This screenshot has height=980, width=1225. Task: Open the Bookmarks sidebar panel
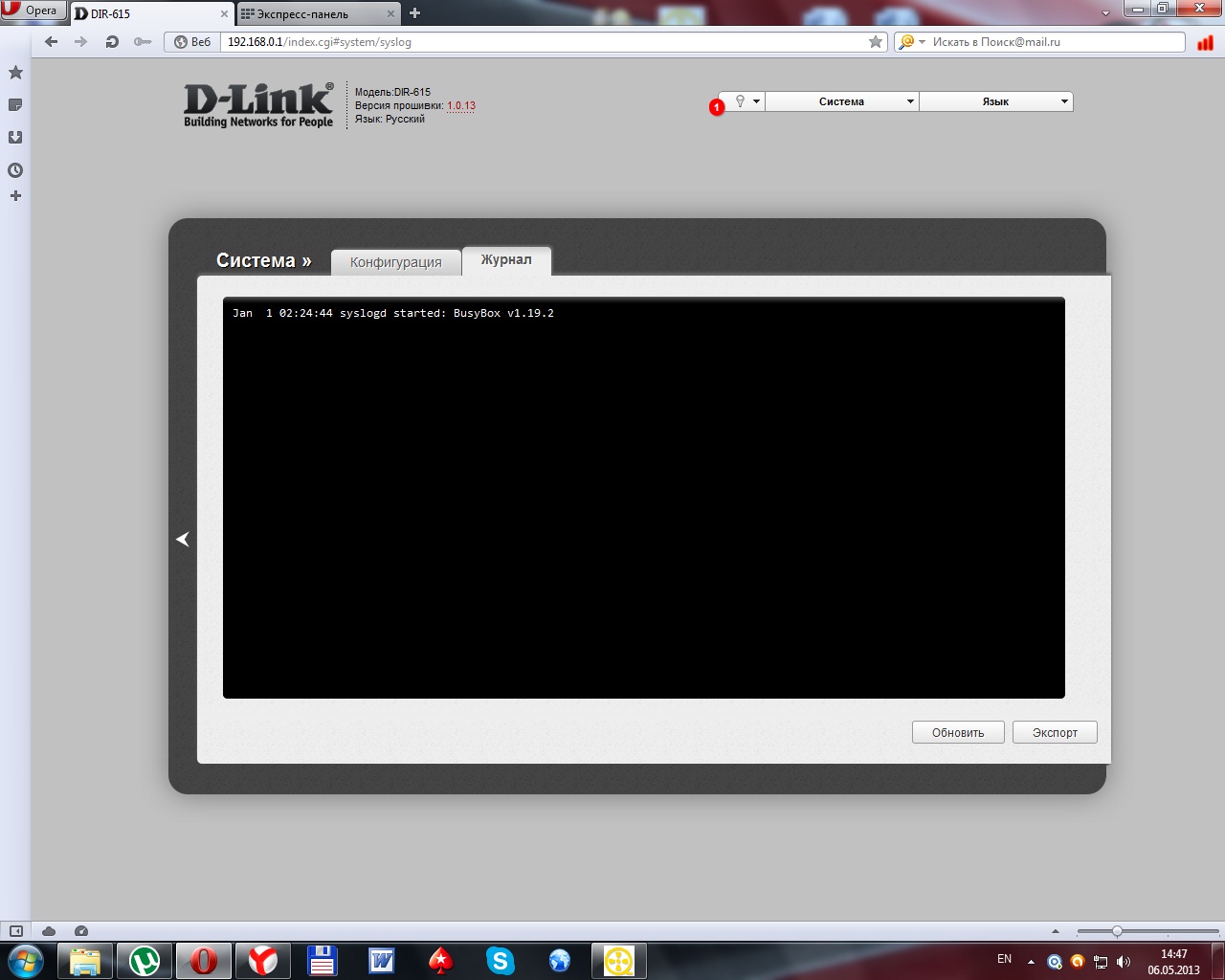click(15, 73)
